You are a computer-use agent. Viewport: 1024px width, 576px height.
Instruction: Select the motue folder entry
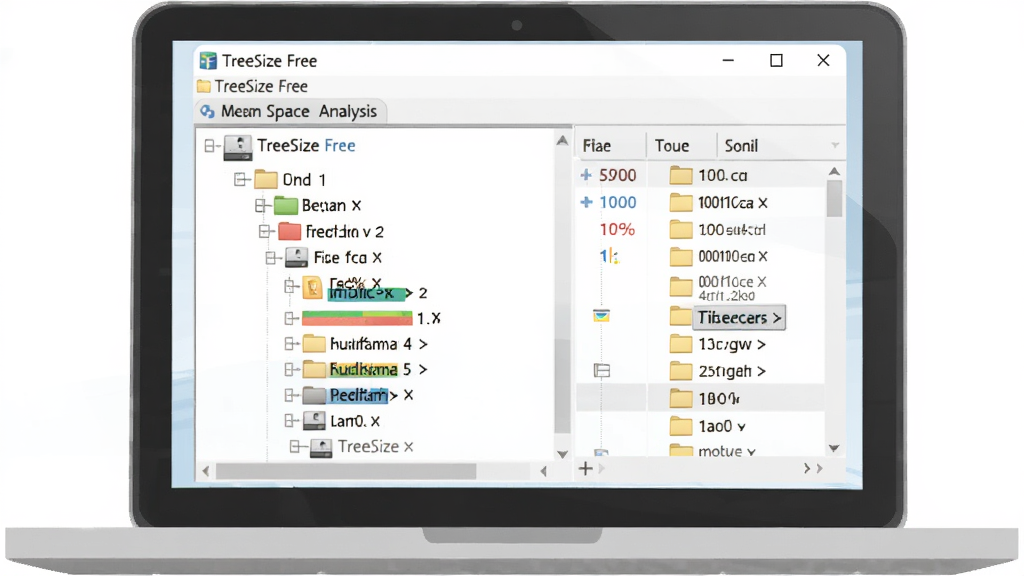point(712,451)
